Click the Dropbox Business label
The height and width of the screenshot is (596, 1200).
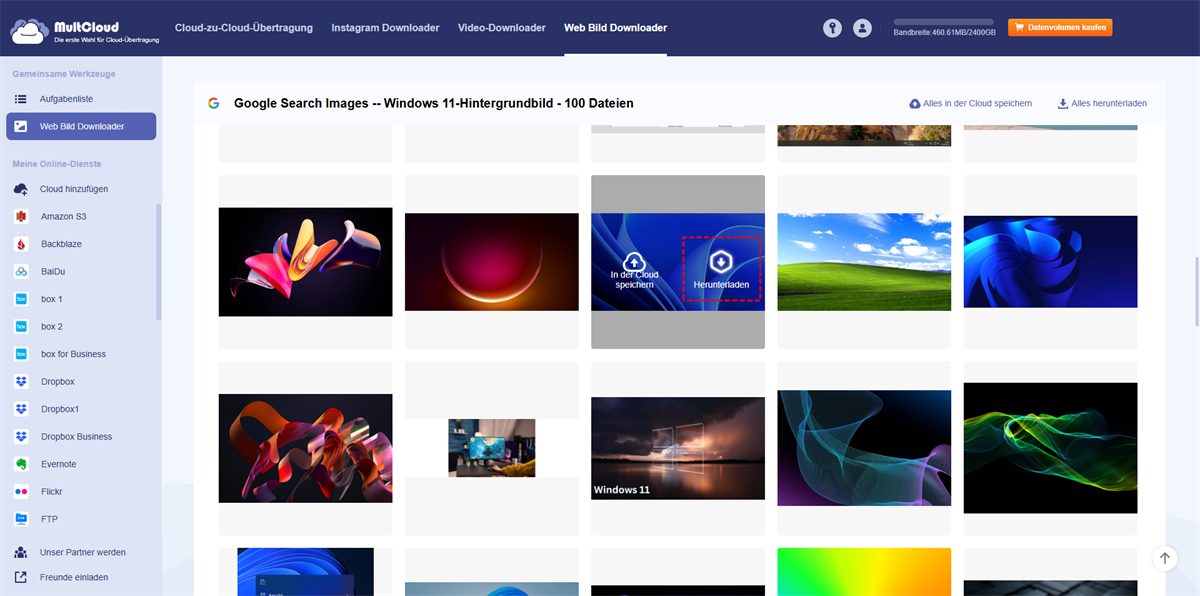click(x=77, y=436)
